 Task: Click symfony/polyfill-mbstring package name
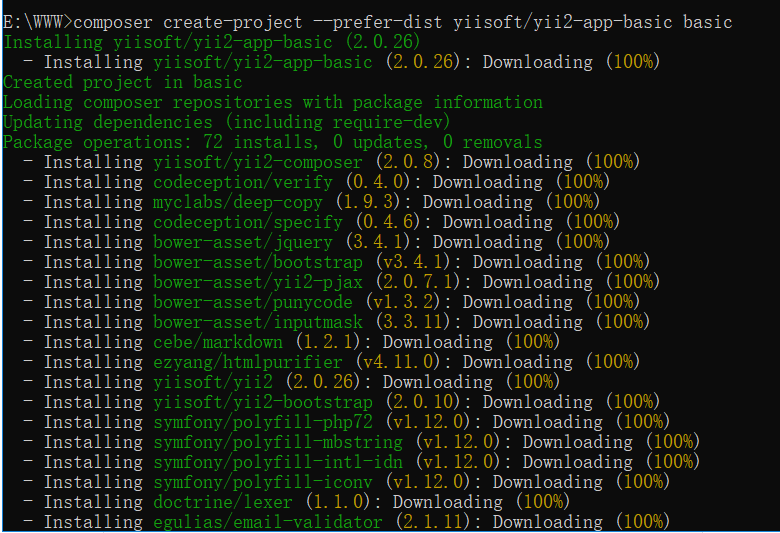(278, 442)
